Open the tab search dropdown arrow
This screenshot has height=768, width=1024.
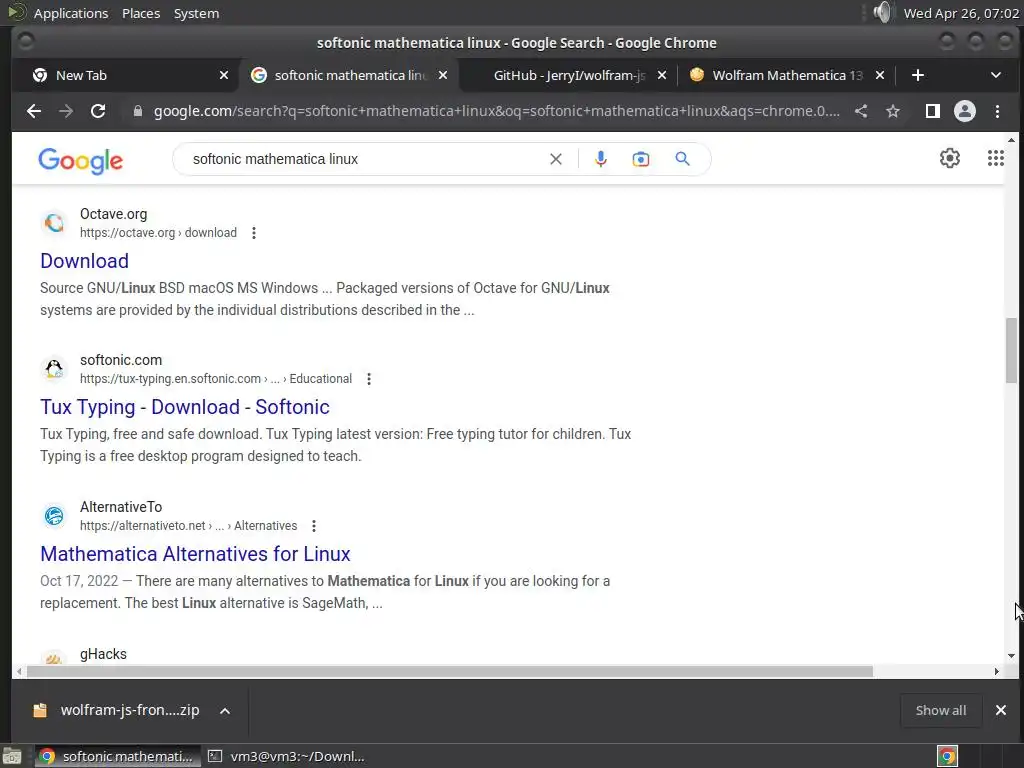pyautogui.click(x=995, y=75)
